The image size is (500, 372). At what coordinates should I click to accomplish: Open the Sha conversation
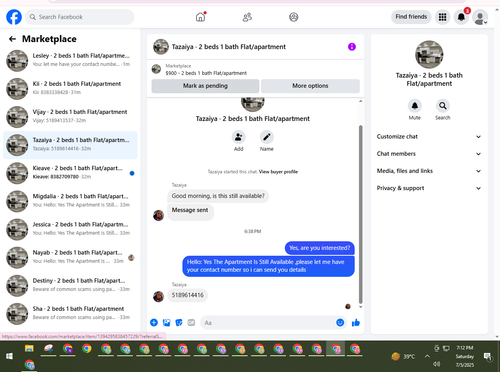(70, 314)
